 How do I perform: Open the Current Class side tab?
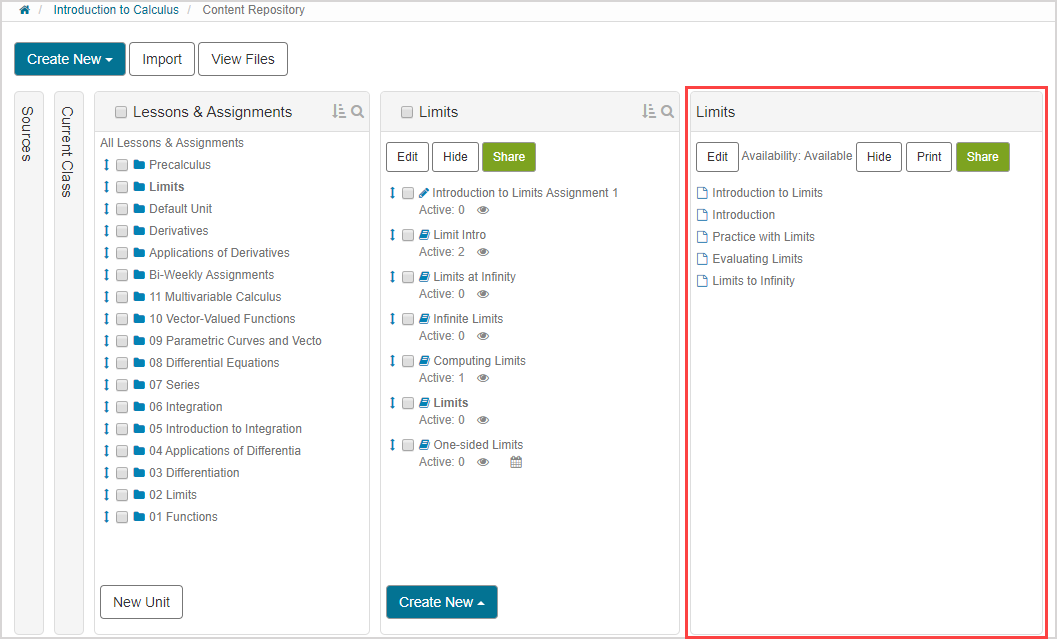(68, 152)
